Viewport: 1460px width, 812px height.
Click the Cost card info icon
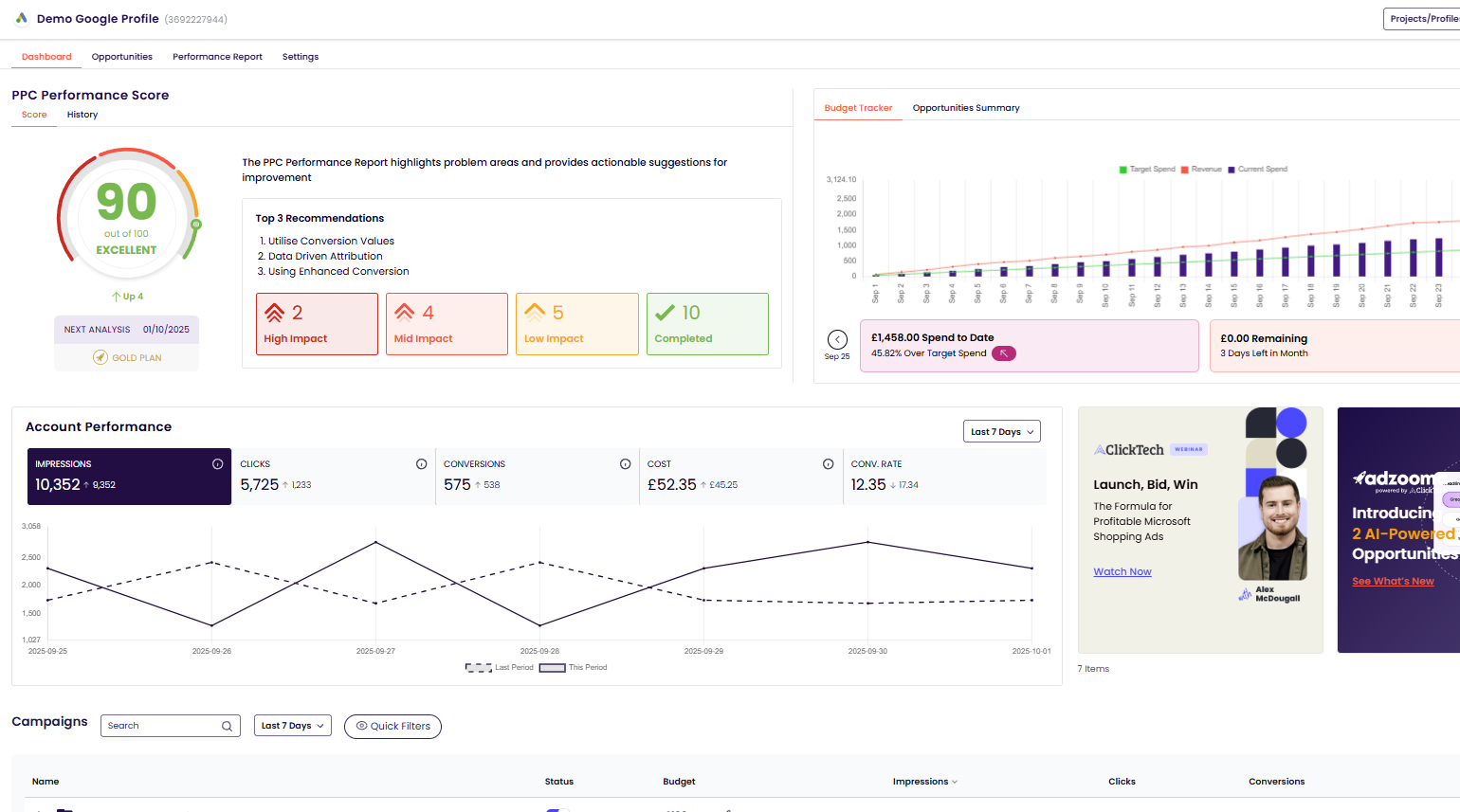click(828, 464)
